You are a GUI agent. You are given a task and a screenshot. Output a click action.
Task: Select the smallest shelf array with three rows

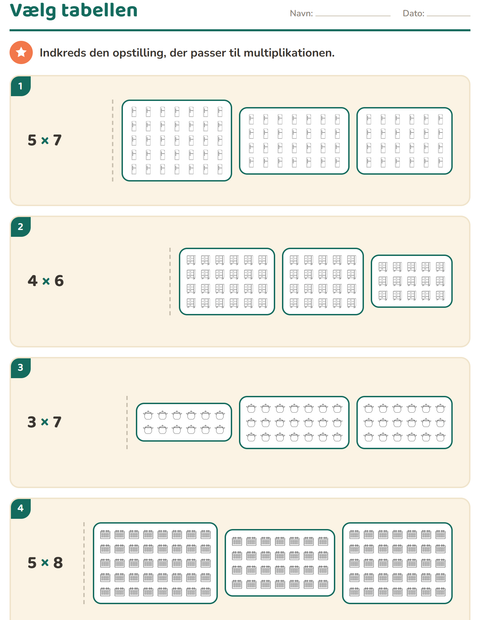[x=412, y=281]
